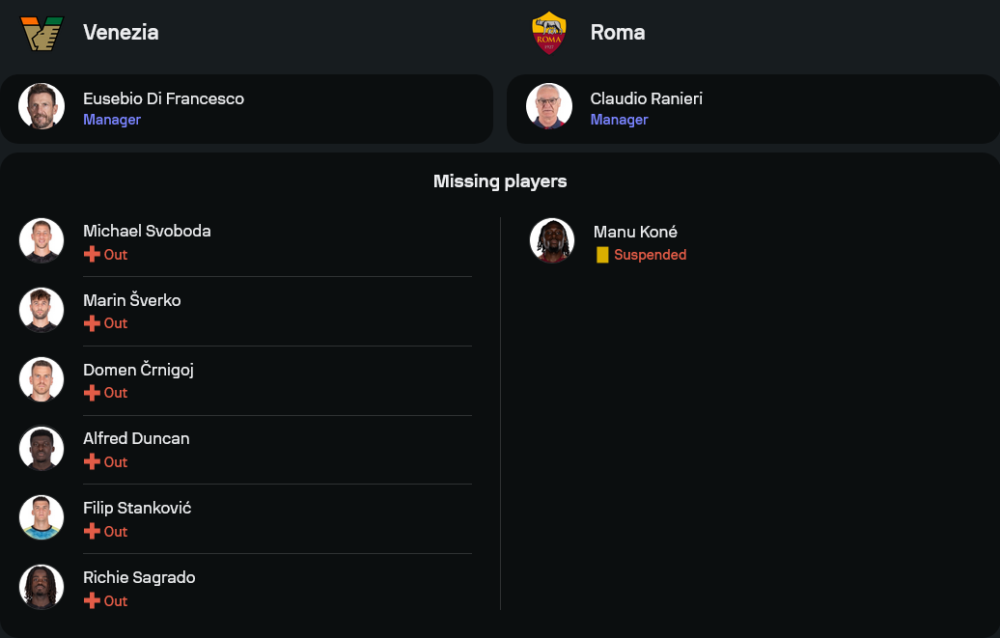Screen dimensions: 1000x638
Task: Click the Missing players section heading
Action: (500, 182)
